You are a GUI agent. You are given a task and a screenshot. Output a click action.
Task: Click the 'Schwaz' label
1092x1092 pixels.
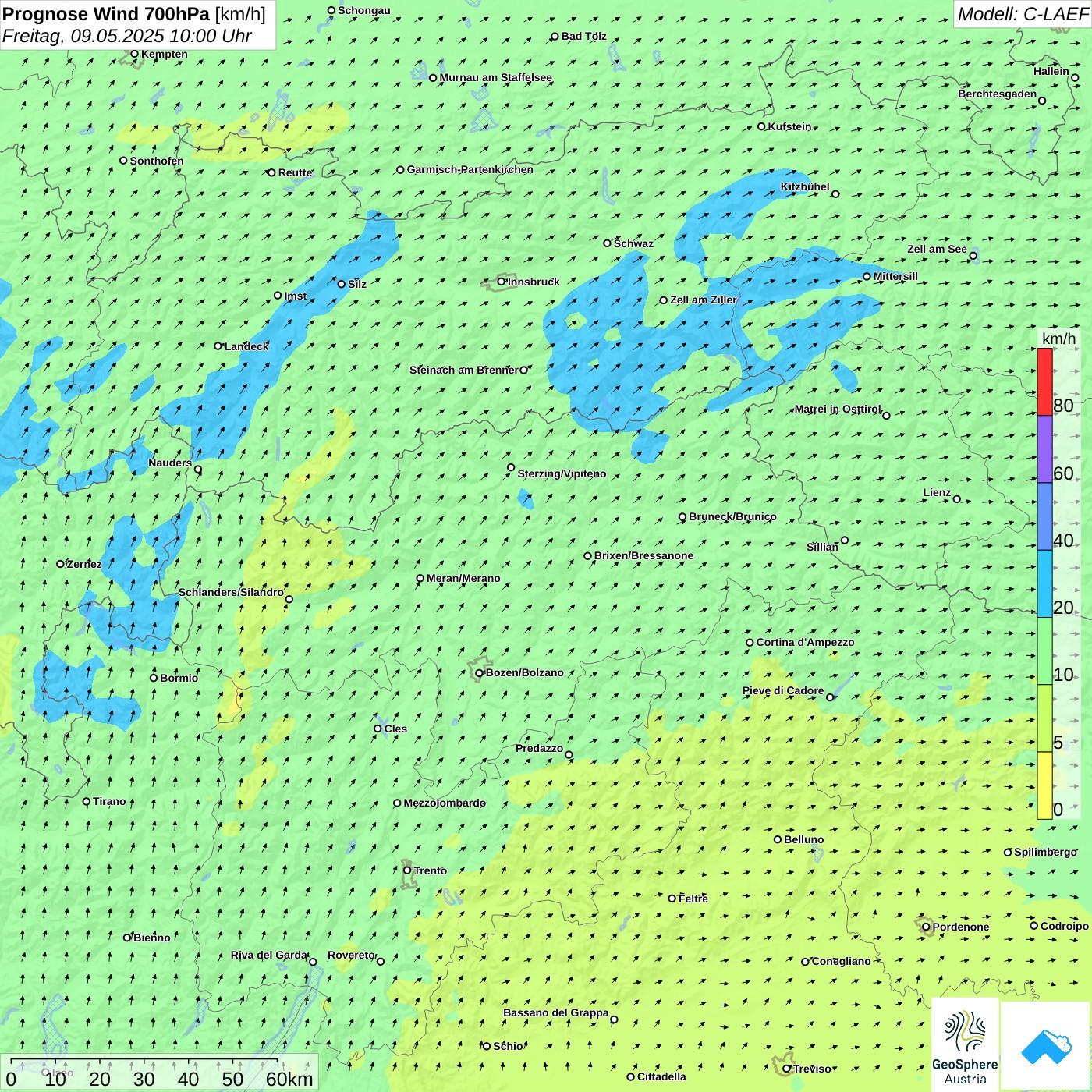click(633, 243)
